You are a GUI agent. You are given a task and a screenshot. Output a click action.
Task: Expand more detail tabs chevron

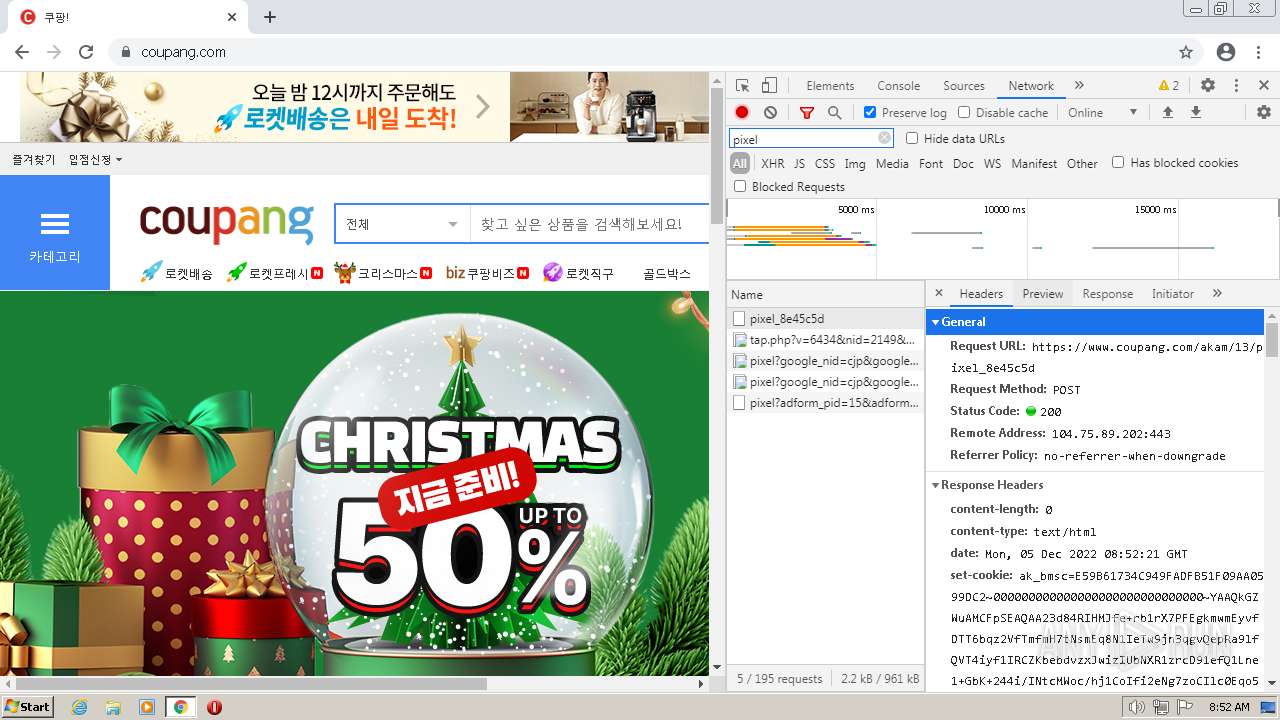tap(1217, 293)
